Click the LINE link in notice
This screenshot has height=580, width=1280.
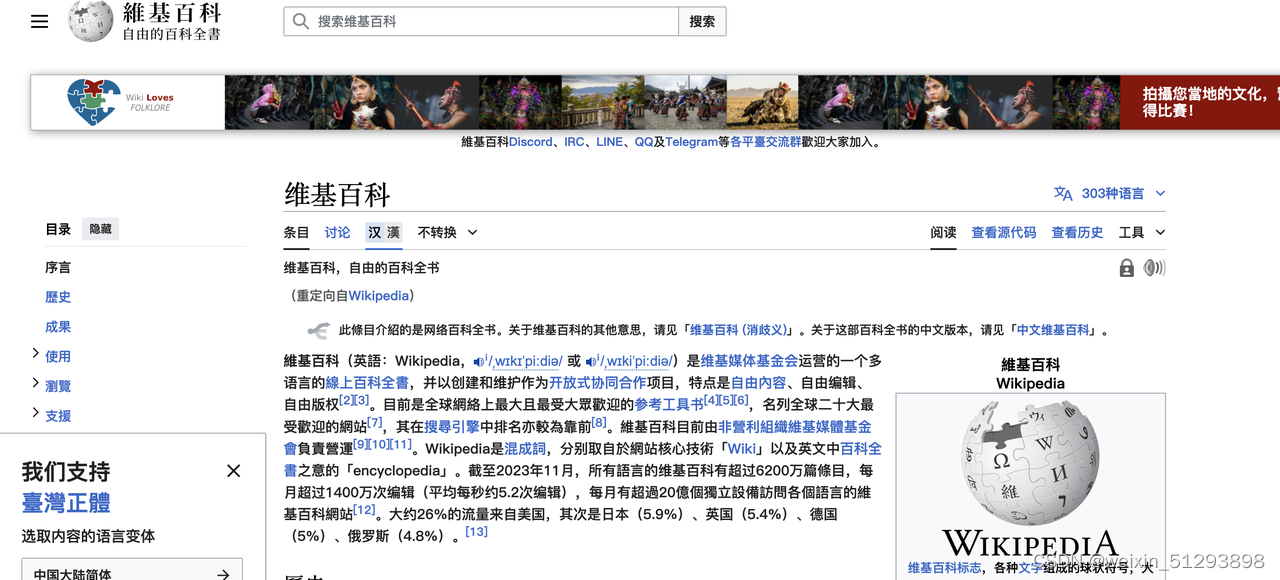(x=609, y=142)
